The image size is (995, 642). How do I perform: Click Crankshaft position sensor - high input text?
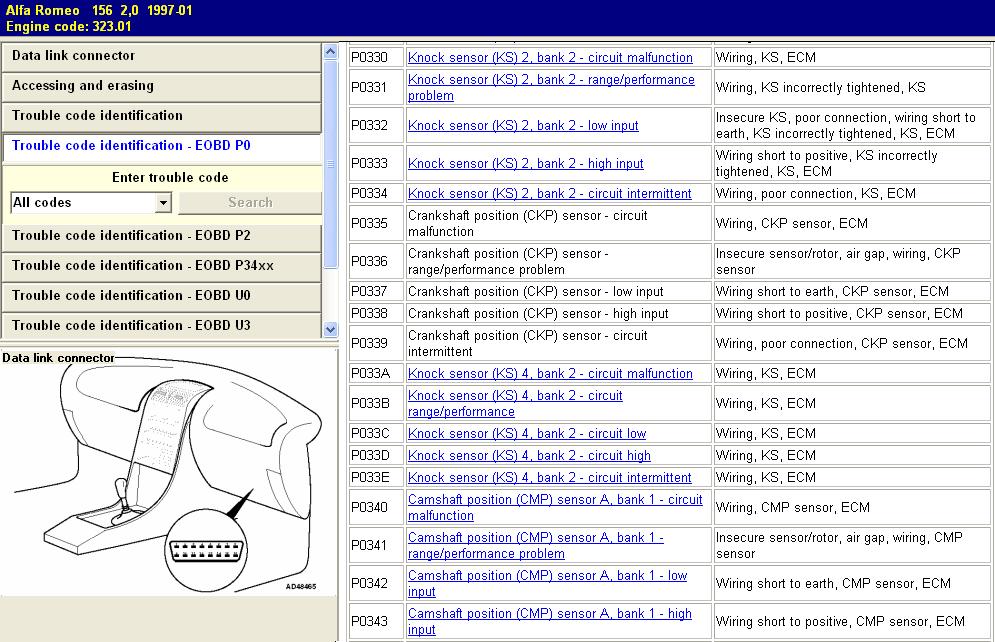click(x=538, y=313)
